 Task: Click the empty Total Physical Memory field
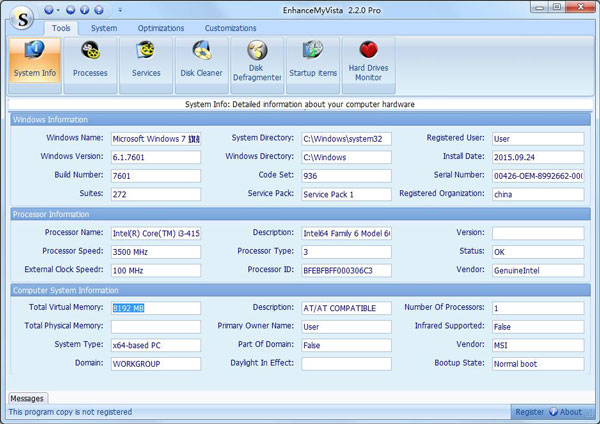click(156, 327)
